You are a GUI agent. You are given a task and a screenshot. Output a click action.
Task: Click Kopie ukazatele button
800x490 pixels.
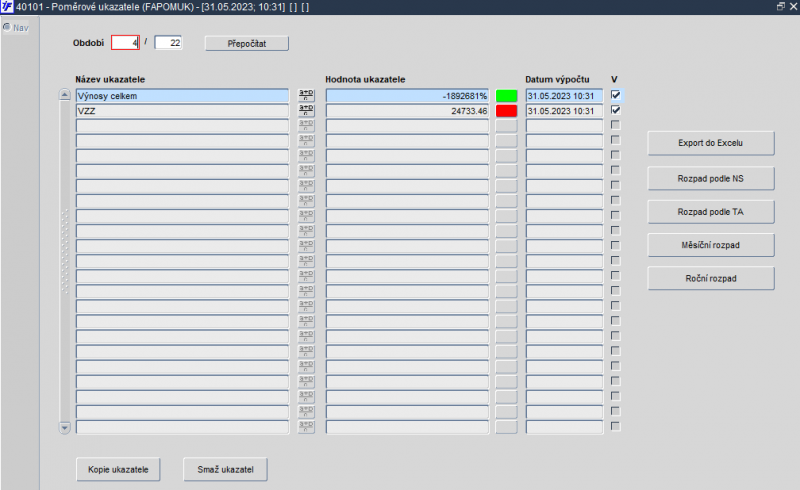[x=118, y=470]
